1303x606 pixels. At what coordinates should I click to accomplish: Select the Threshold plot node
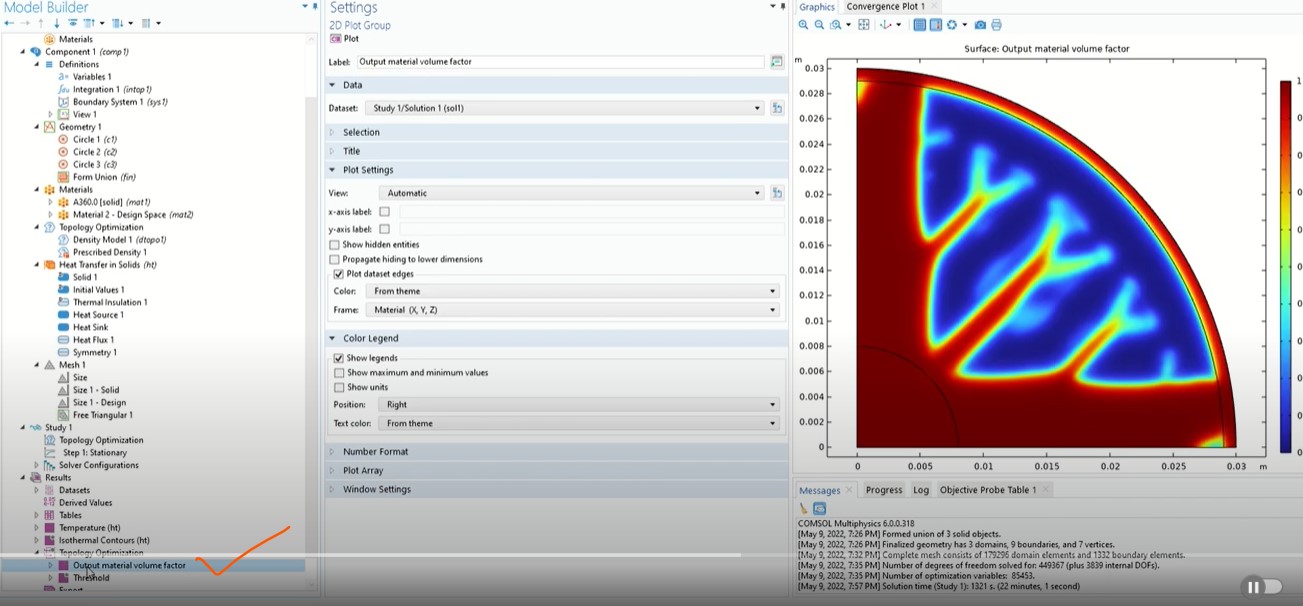click(x=91, y=578)
